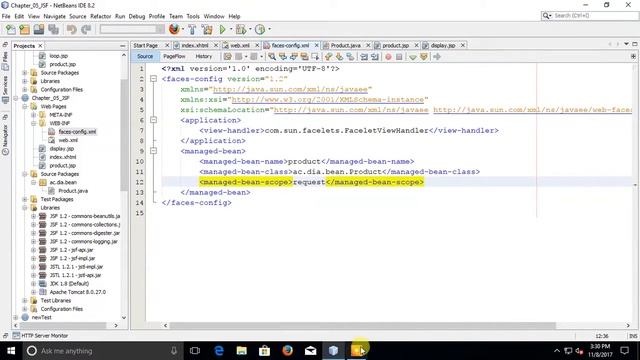Viewport: 640px width, 360px height.
Task: Switch to History view
Action: [204, 56]
